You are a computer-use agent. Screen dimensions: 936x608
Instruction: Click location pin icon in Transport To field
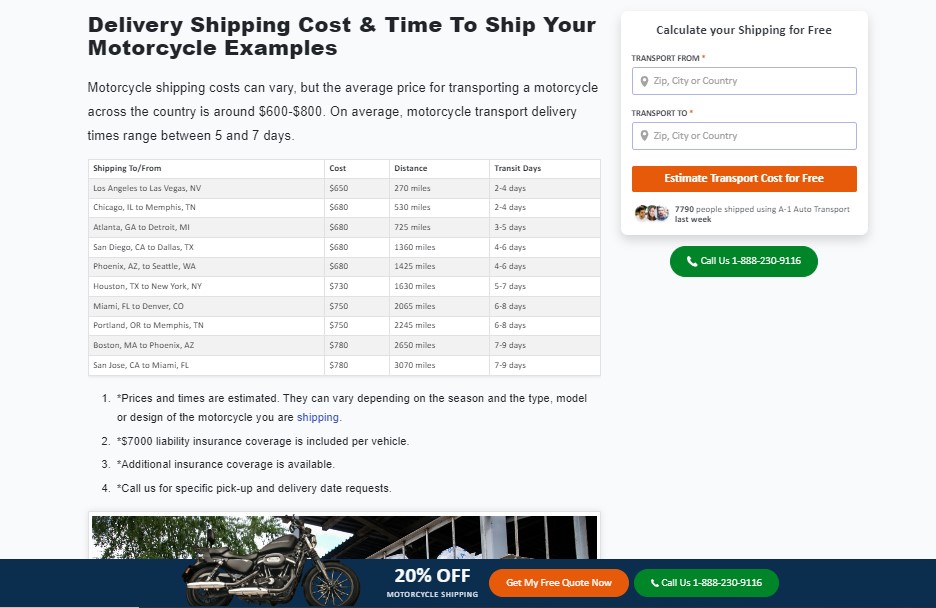(644, 136)
